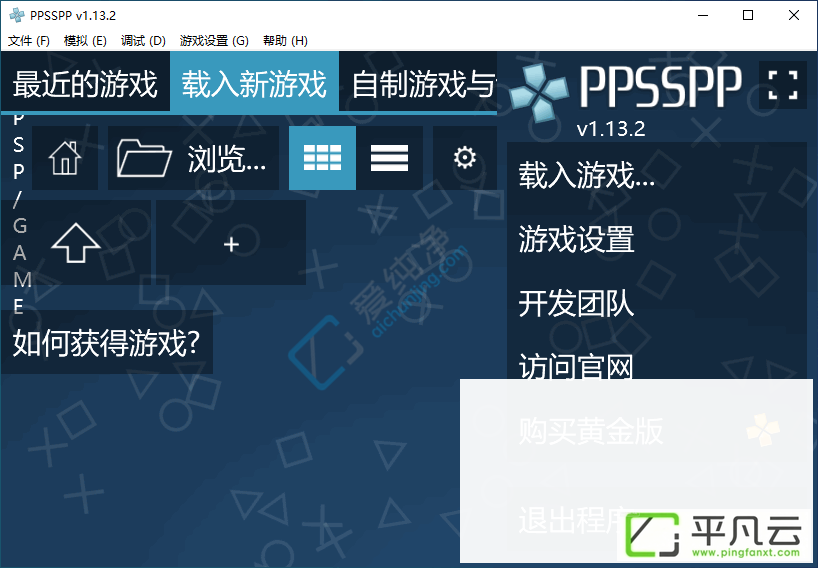Go to home directory via house icon
The width and height of the screenshot is (818, 568).
(65, 158)
